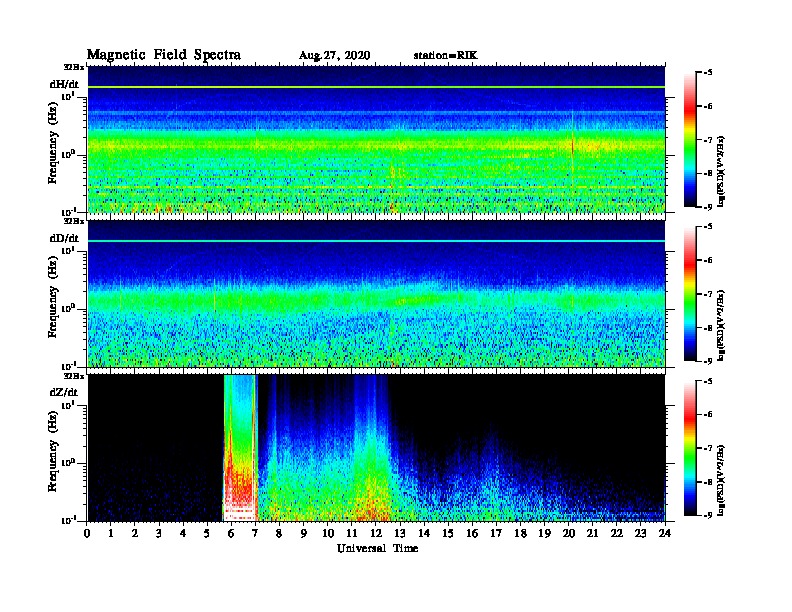Viewport: 792px width, 612px height.
Task: Click the "32Hz" label atop the dZ/dt panel
Action: click(x=74, y=376)
